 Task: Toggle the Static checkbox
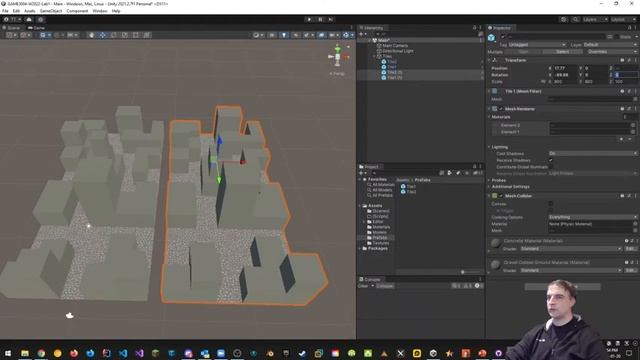coord(616,37)
